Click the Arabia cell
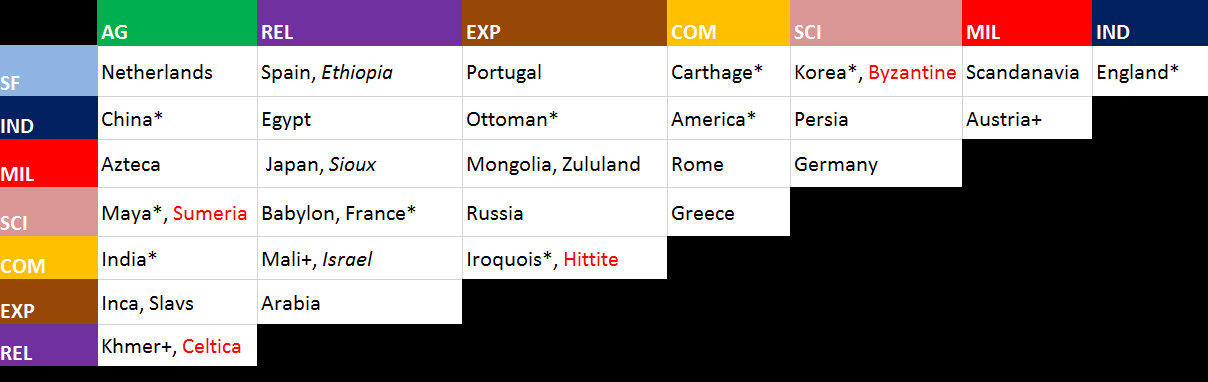This screenshot has height=382, width=1208. click(360, 302)
